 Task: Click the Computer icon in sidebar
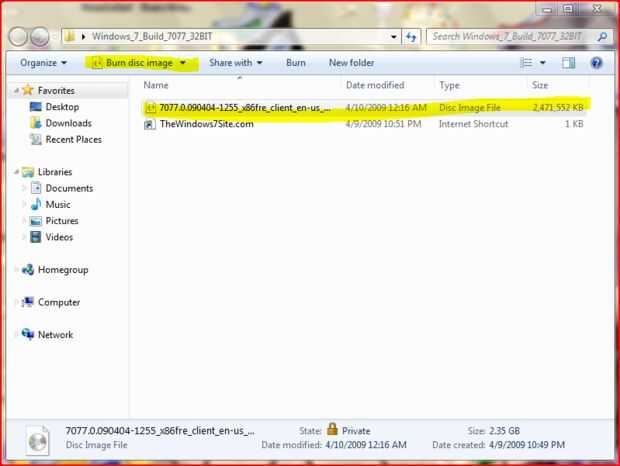click(28, 302)
